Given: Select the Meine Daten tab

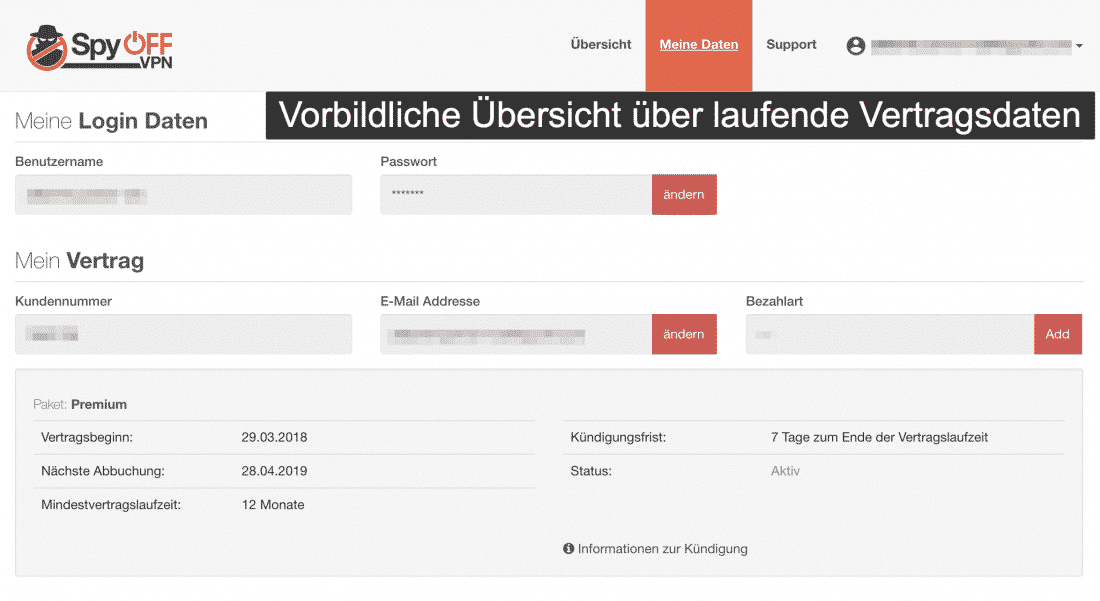Looking at the screenshot, I should pos(699,45).
